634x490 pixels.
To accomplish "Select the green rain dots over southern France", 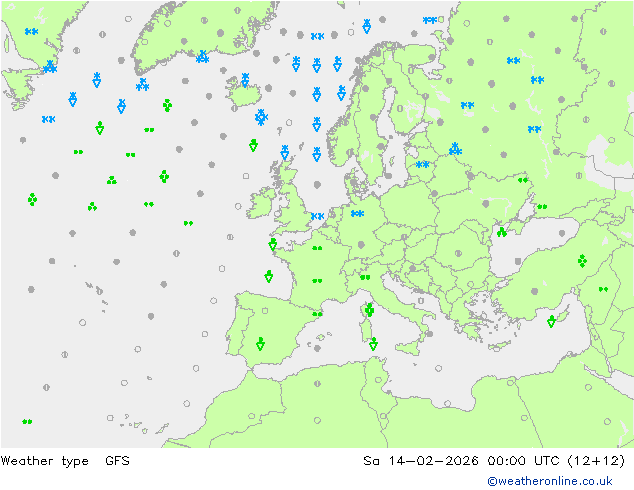I will tap(317, 280).
